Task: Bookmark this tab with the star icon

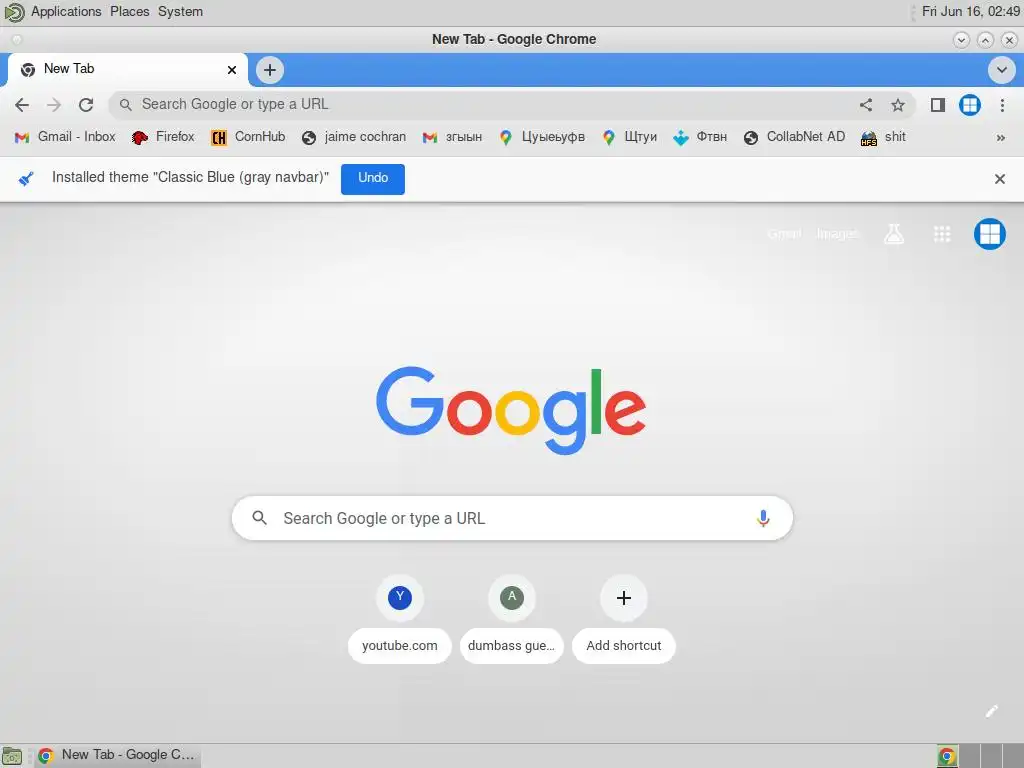Action: tap(898, 104)
